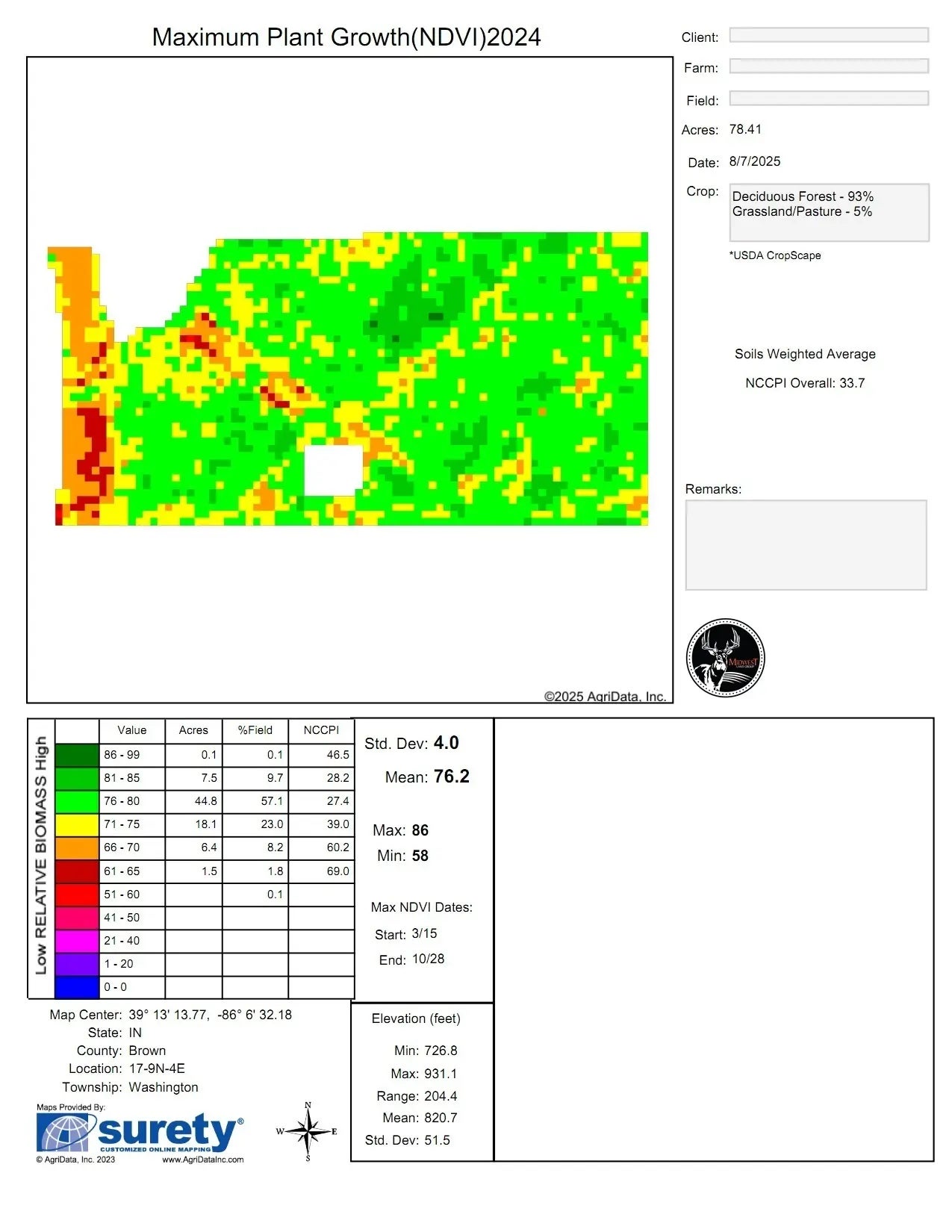Screen dimensions: 952x1232
Task: Click the ©2025 AgriData, Inc. copyright text
Action: click(605, 696)
